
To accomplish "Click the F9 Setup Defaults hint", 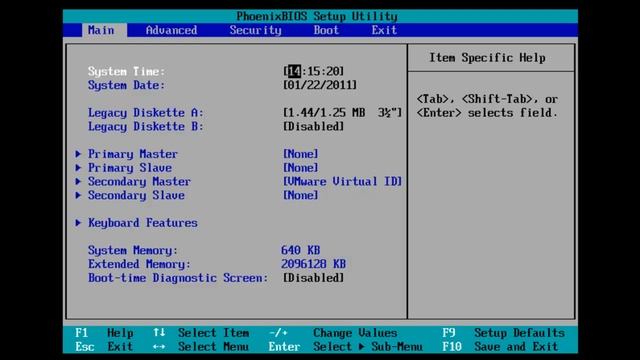I will pyautogui.click(x=503, y=333).
